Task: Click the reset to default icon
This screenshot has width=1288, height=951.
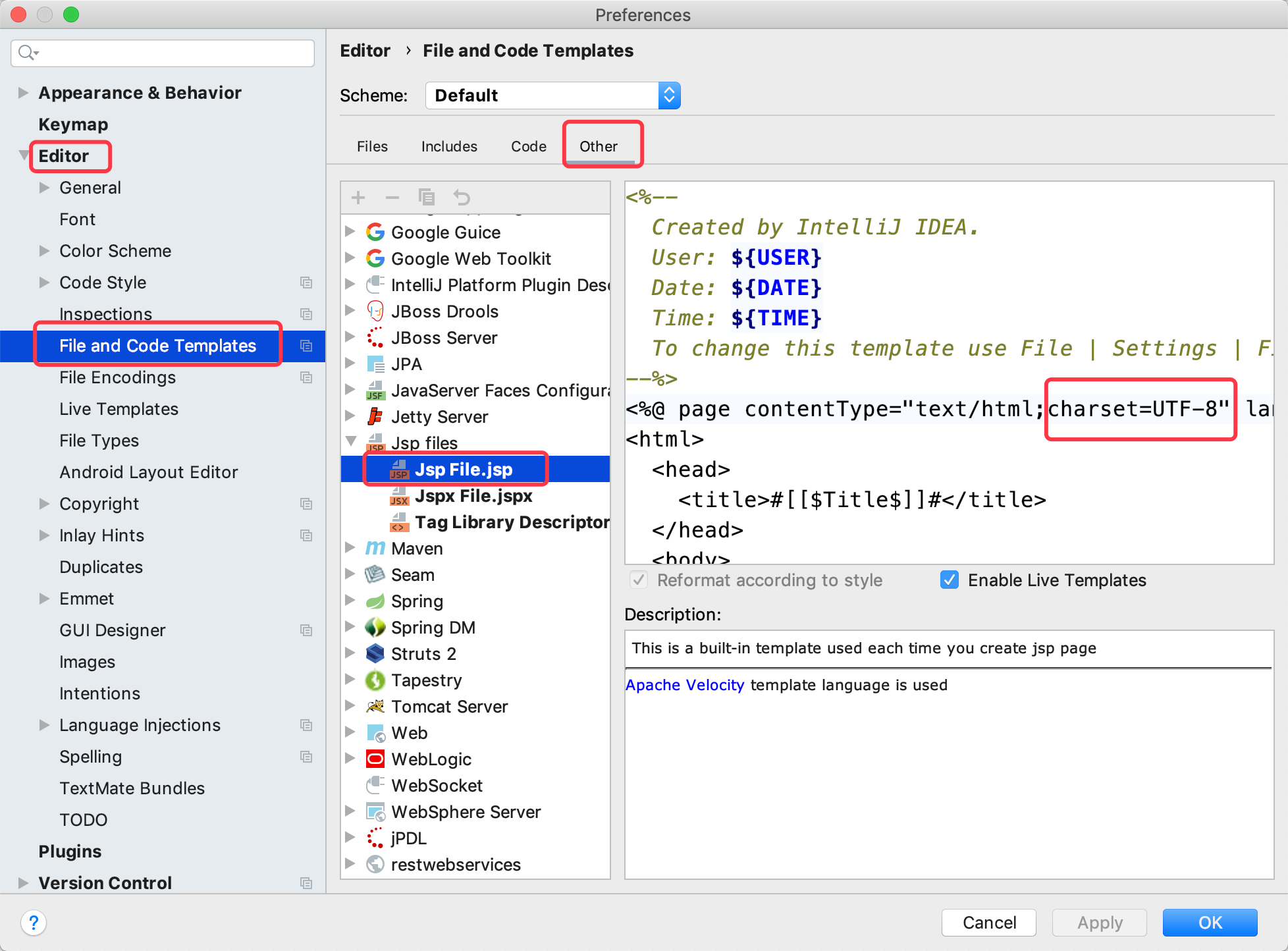Action: [462, 198]
